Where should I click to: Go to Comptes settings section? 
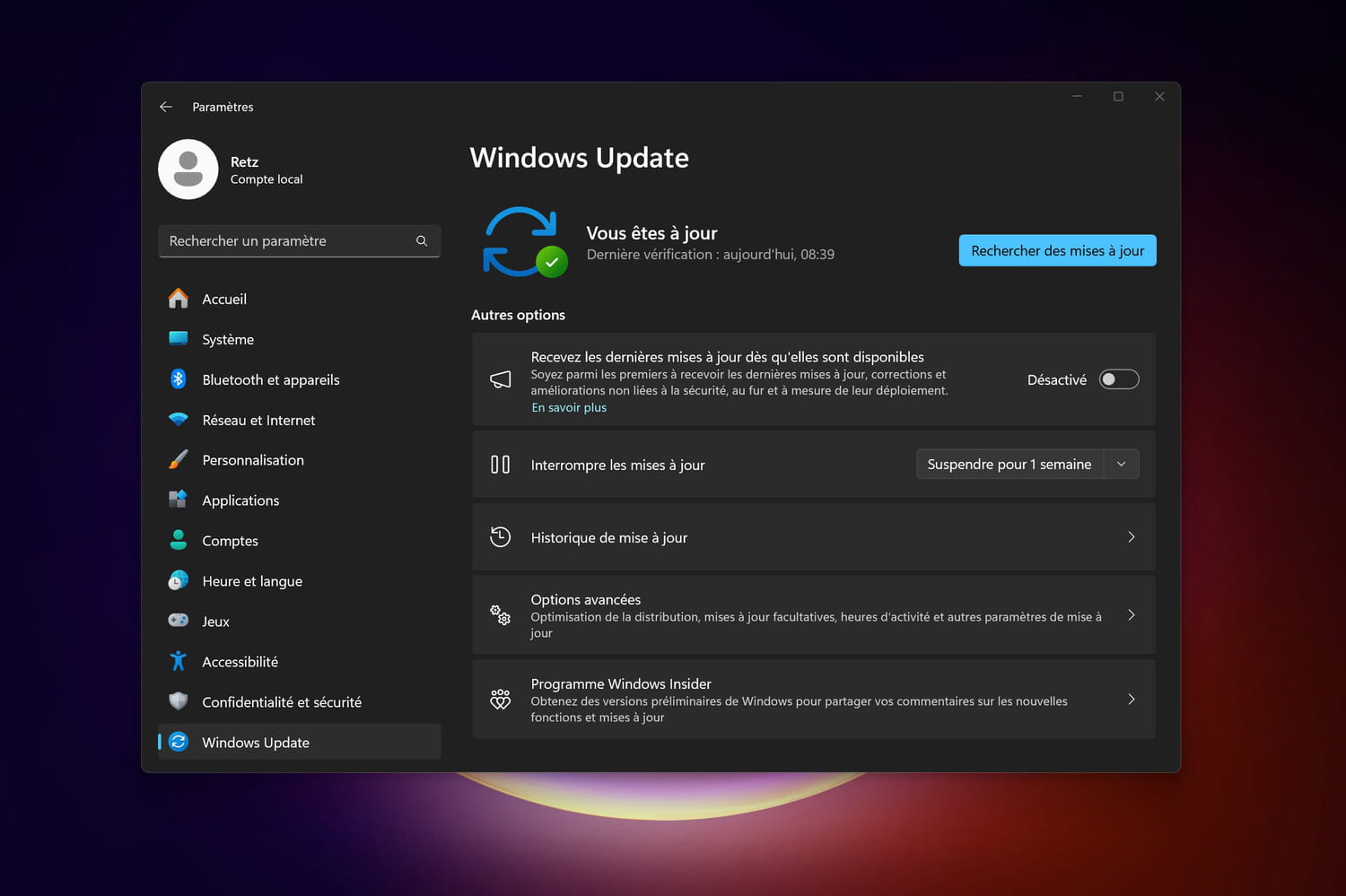pos(230,541)
